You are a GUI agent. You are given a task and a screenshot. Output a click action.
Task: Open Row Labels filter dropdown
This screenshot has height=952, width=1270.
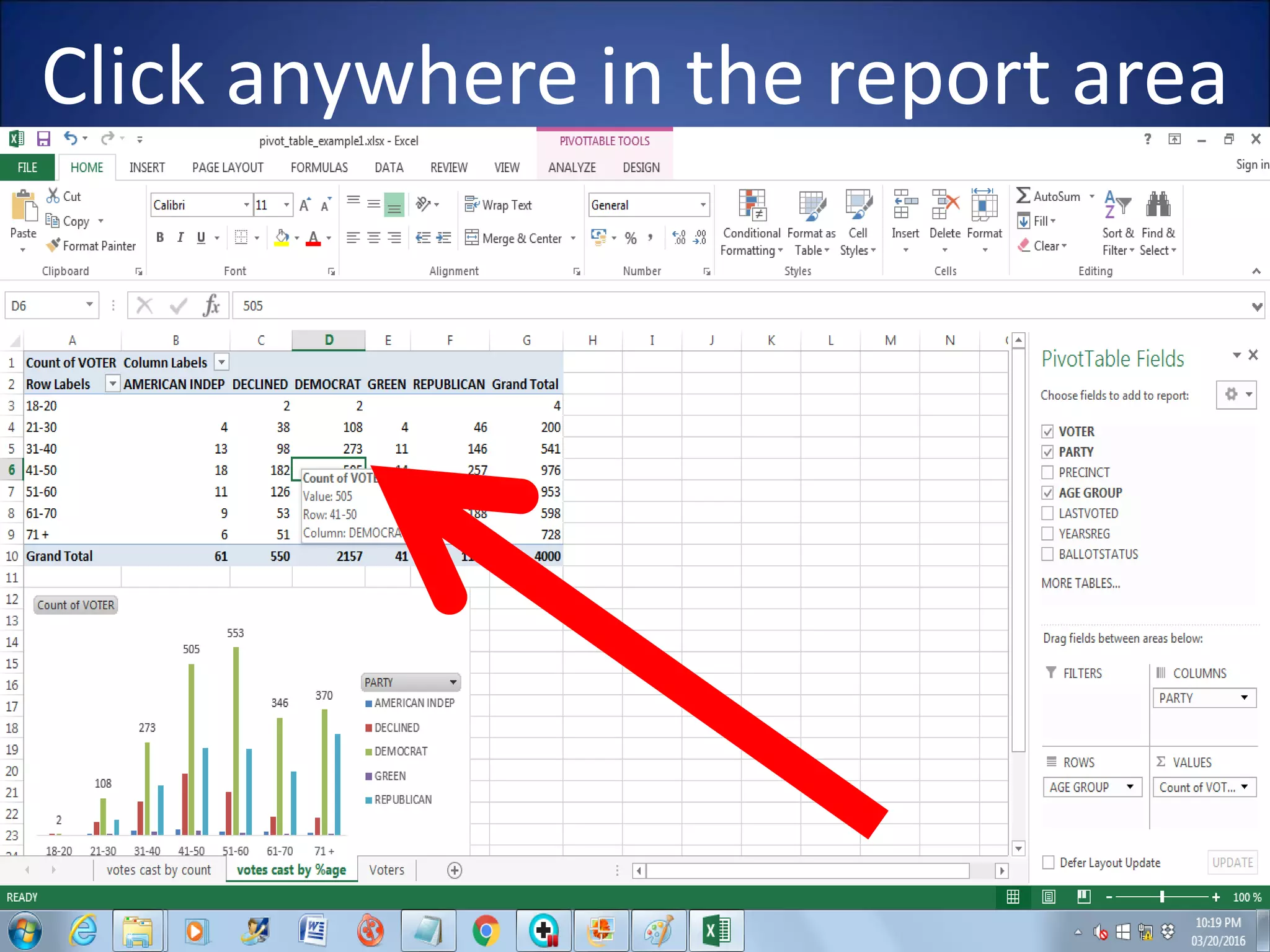tap(112, 384)
